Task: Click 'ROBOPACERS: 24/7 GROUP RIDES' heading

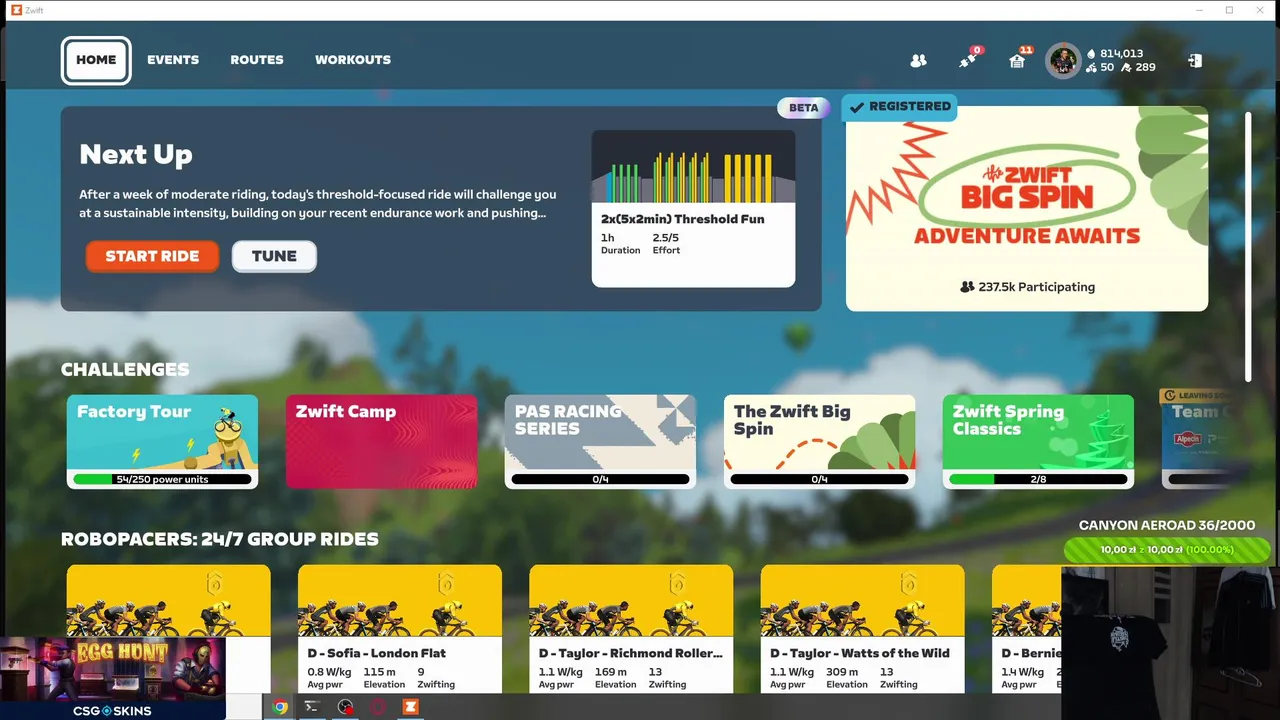Action: [220, 539]
